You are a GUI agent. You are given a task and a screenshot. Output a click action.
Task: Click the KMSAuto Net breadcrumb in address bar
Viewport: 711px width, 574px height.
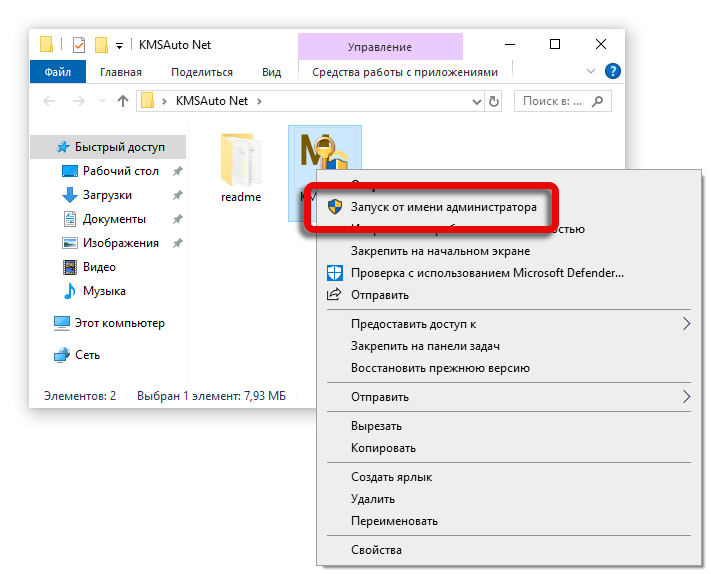click(x=212, y=101)
